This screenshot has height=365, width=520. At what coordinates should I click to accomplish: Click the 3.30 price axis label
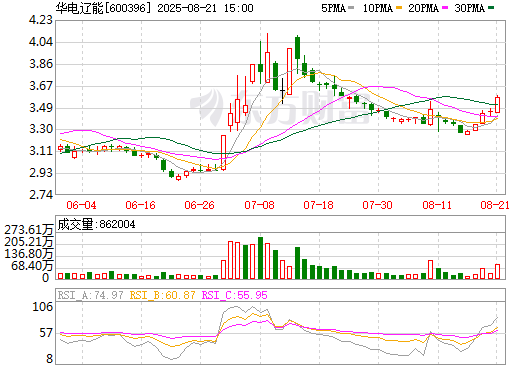(x=41, y=129)
